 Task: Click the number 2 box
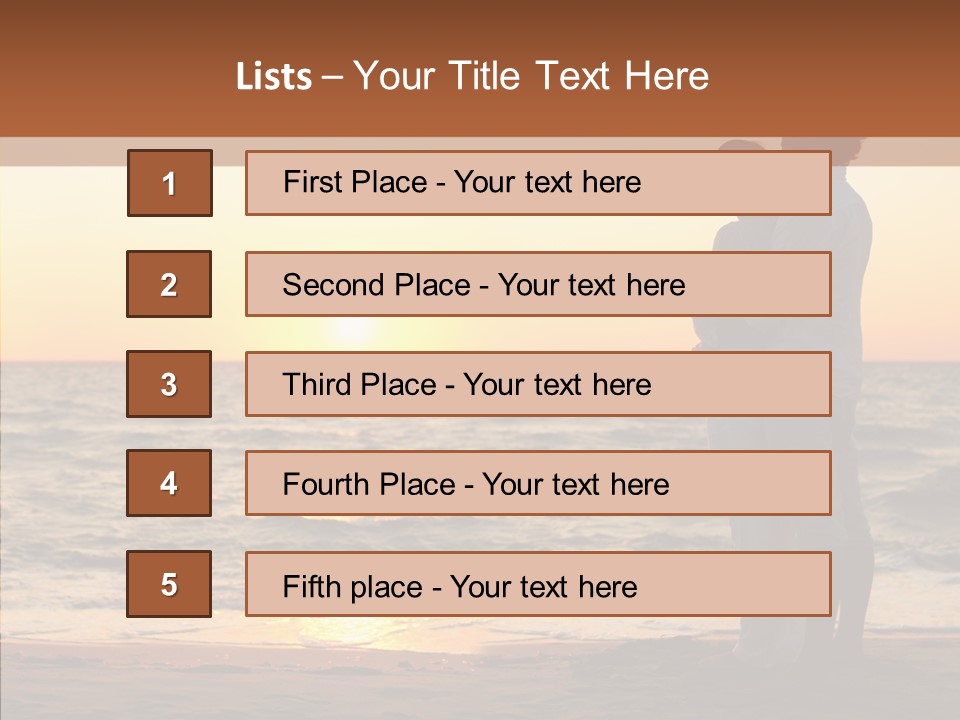(x=169, y=284)
